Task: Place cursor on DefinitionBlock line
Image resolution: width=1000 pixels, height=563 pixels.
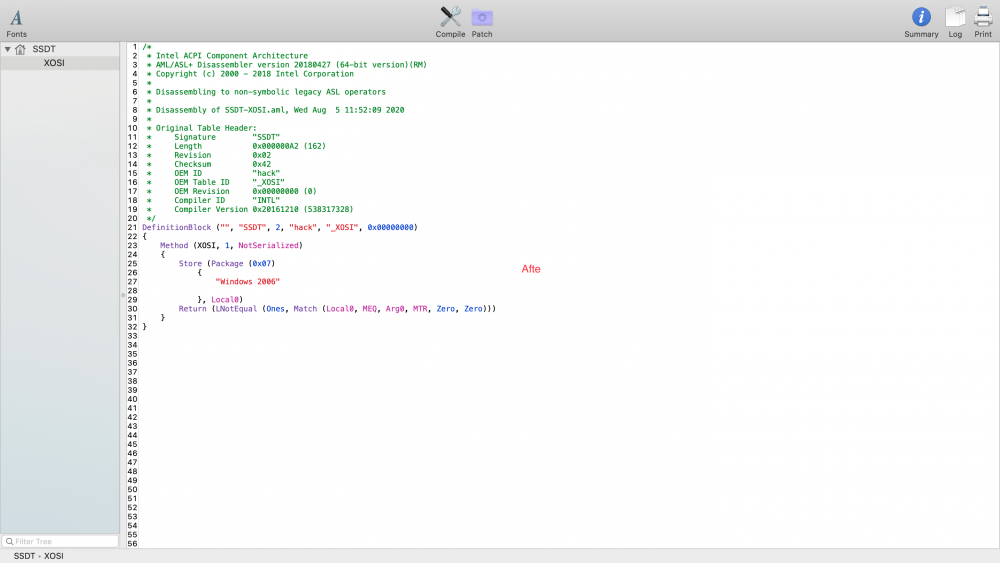Action: click(279, 227)
